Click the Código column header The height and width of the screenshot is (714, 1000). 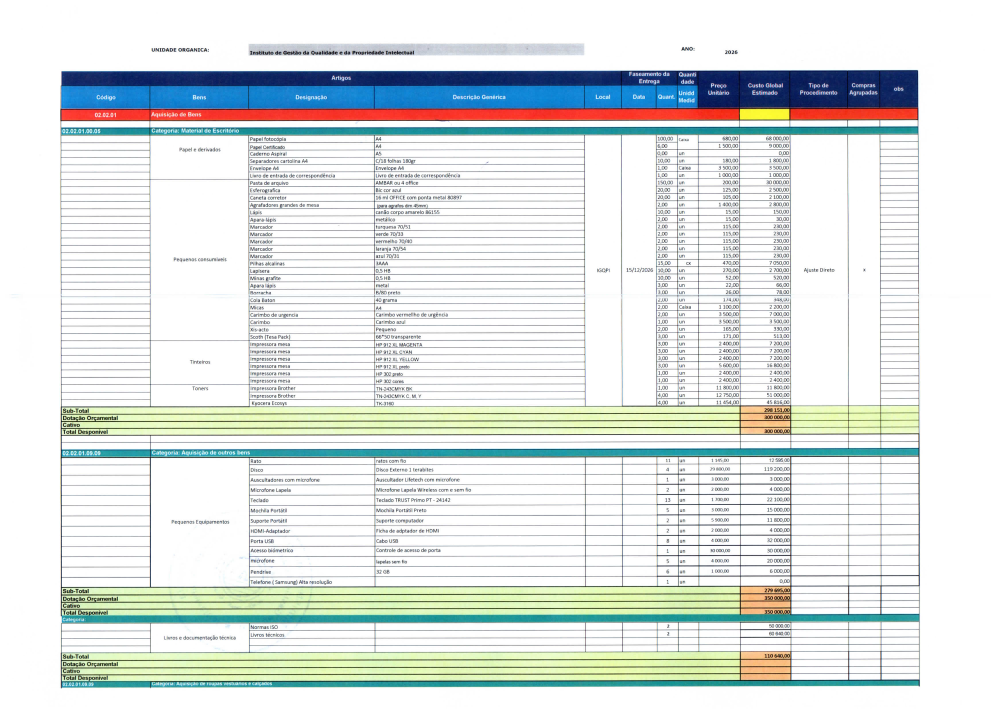coord(105,97)
